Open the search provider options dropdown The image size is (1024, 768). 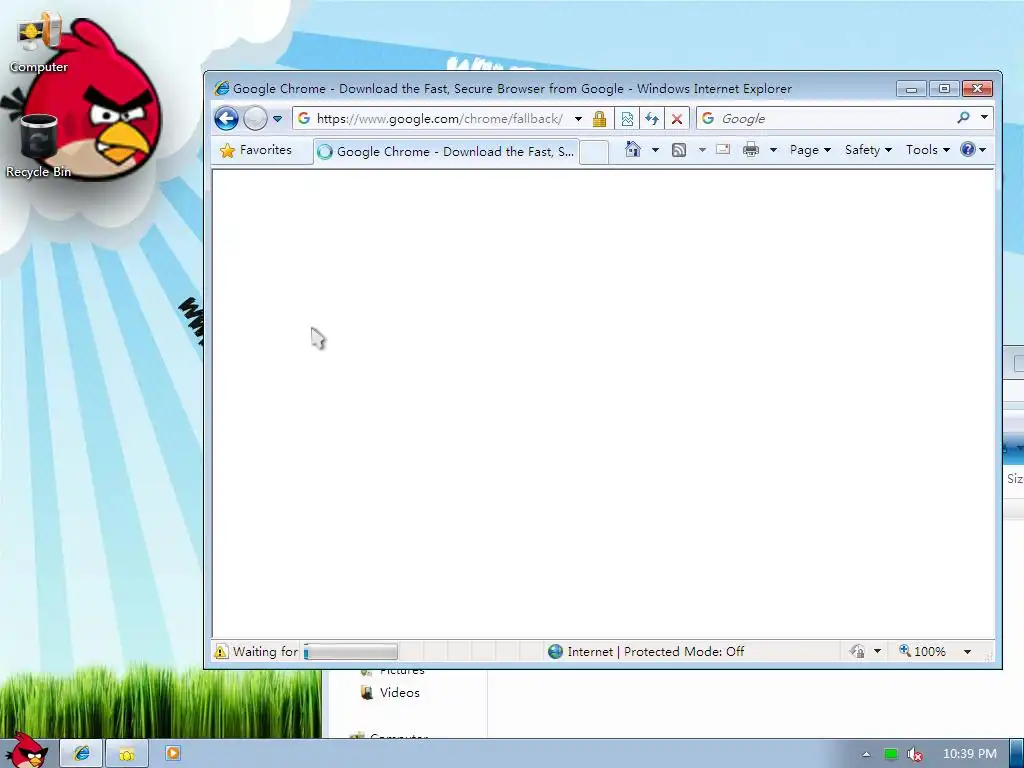(x=984, y=118)
